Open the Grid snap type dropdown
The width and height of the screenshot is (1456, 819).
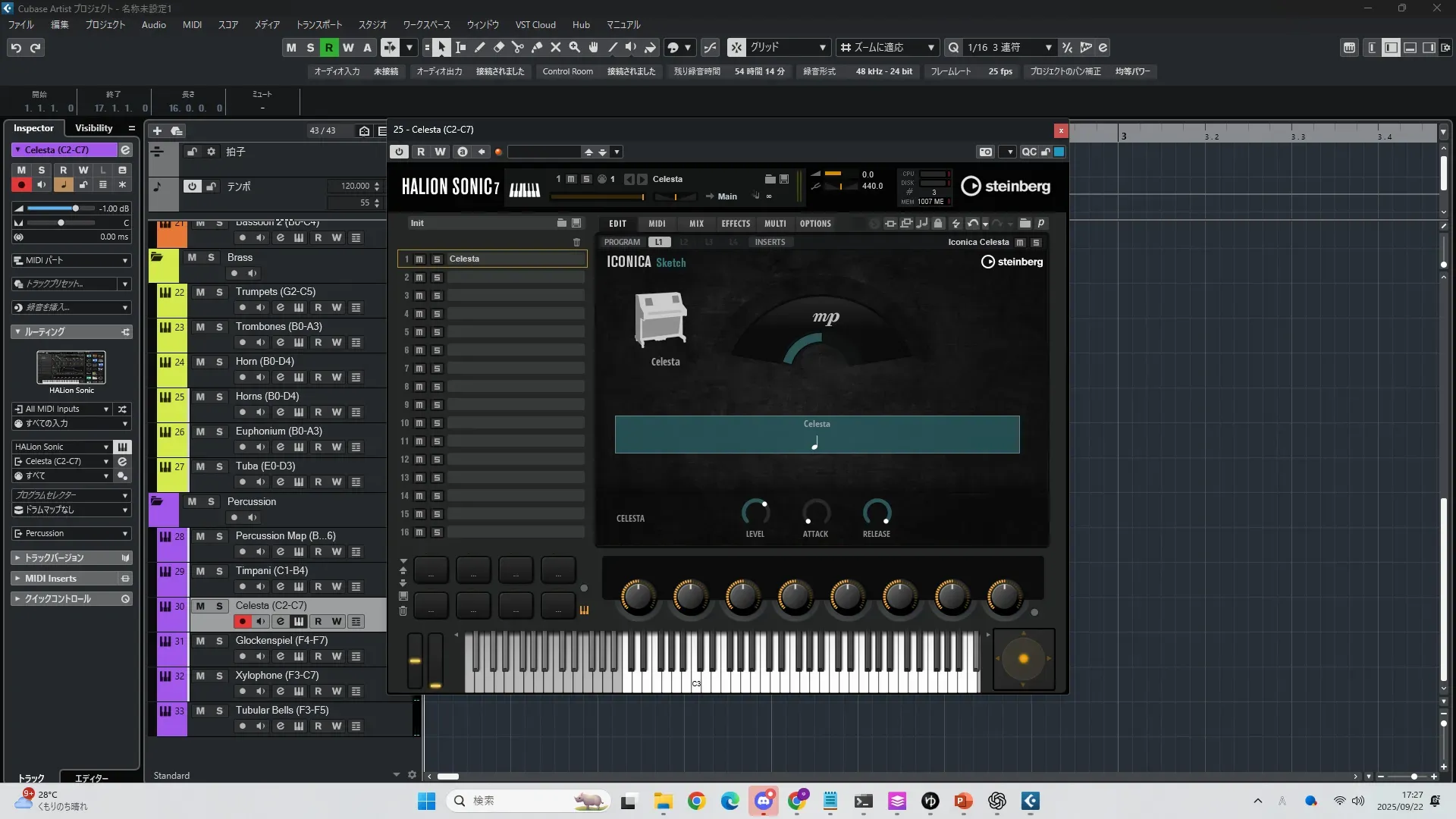point(789,48)
